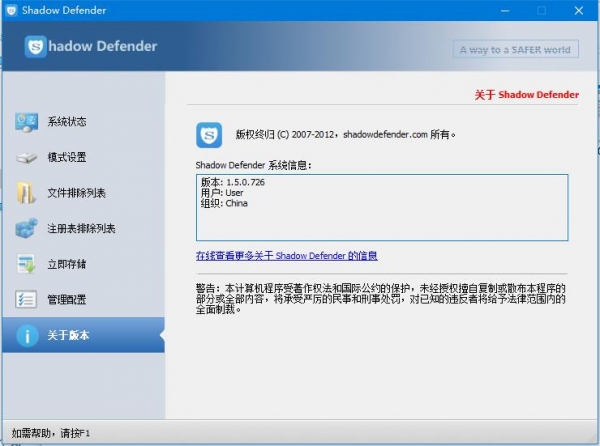Screen dimensions: 600x446
Task: Click the Shadow Defender 系统信息 label
Action: tap(253, 165)
